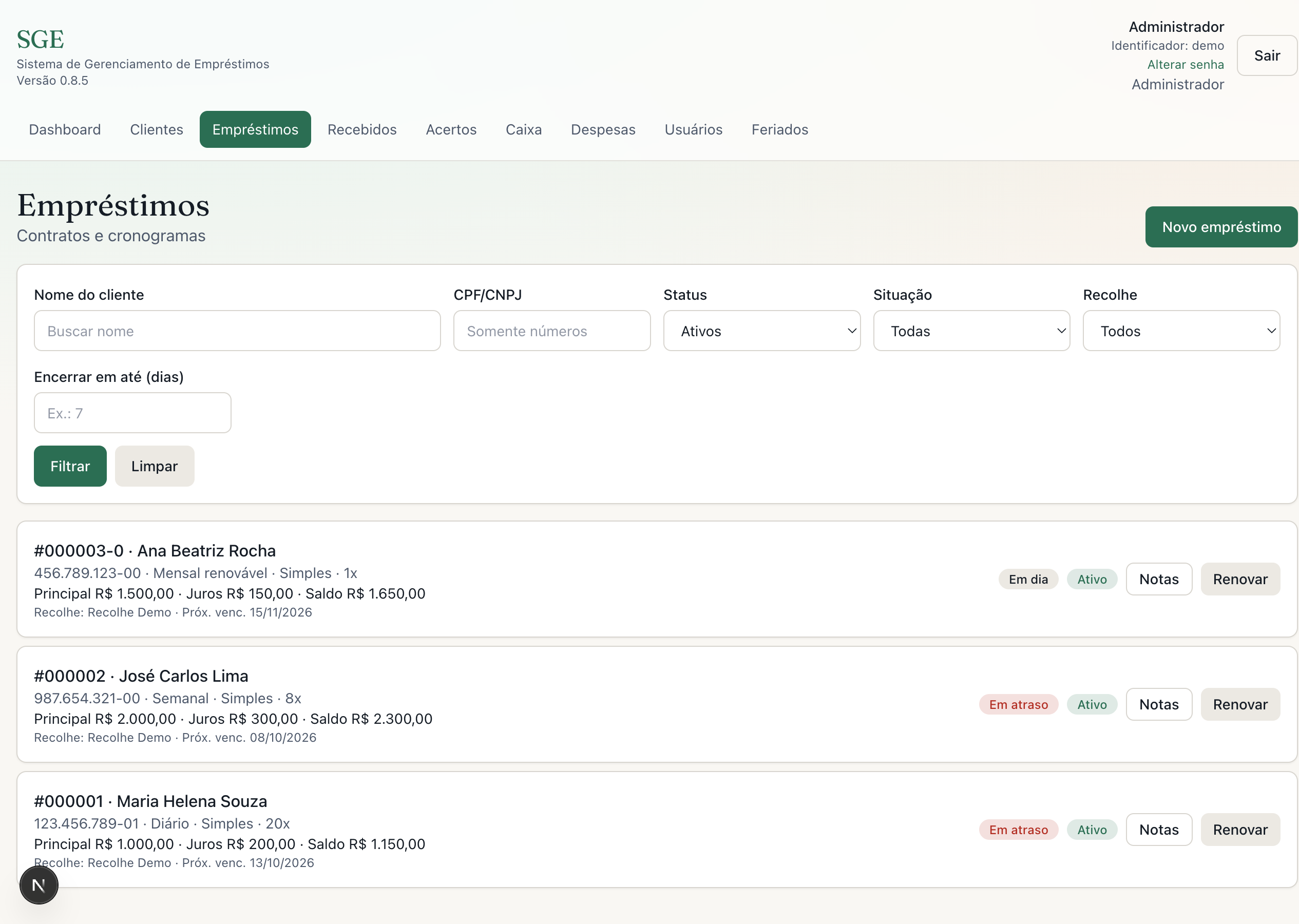Screen dimensions: 1299x924
Task: Open Notas for Maria Helena Souza loan
Action: coord(1159,830)
